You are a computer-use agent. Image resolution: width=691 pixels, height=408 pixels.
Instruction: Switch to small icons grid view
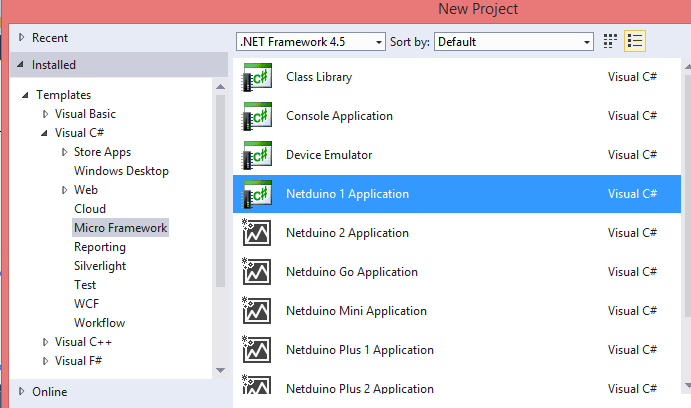pyautogui.click(x=610, y=41)
